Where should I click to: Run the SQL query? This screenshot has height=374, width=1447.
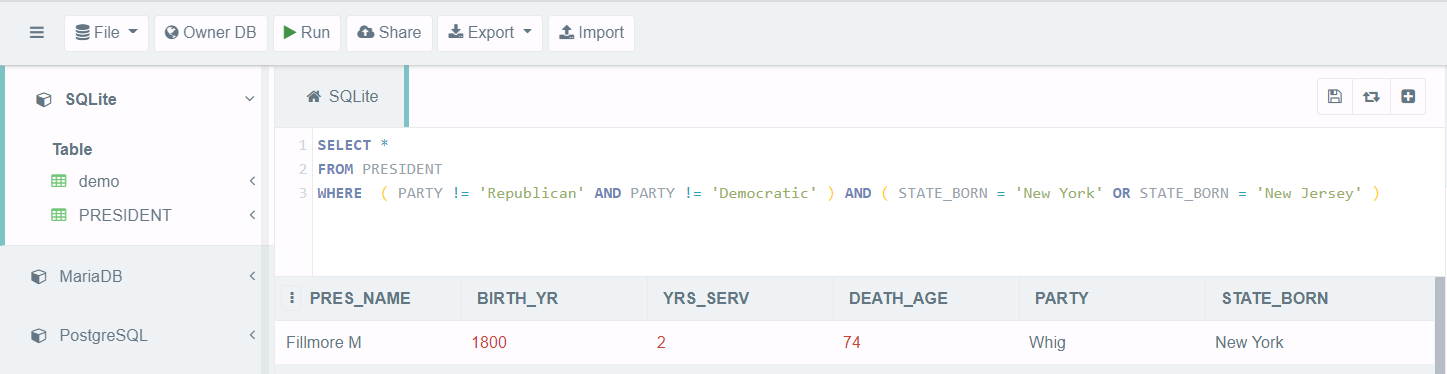click(307, 33)
